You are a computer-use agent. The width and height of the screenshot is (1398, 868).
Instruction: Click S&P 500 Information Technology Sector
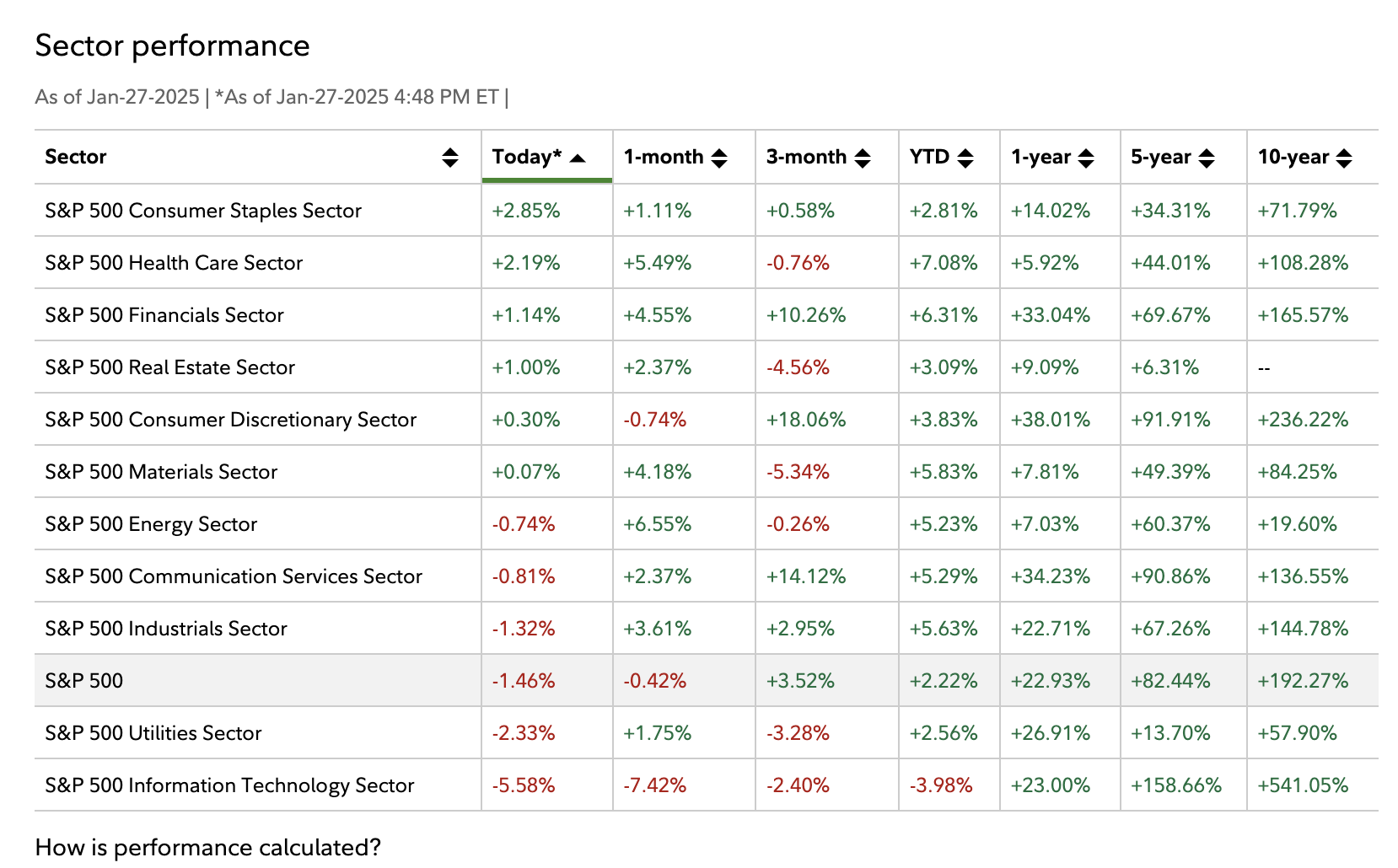click(x=229, y=785)
